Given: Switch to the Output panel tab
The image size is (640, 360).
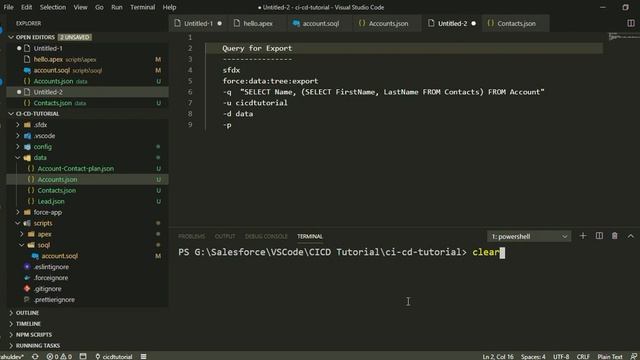Looking at the screenshot, I should (224, 236).
